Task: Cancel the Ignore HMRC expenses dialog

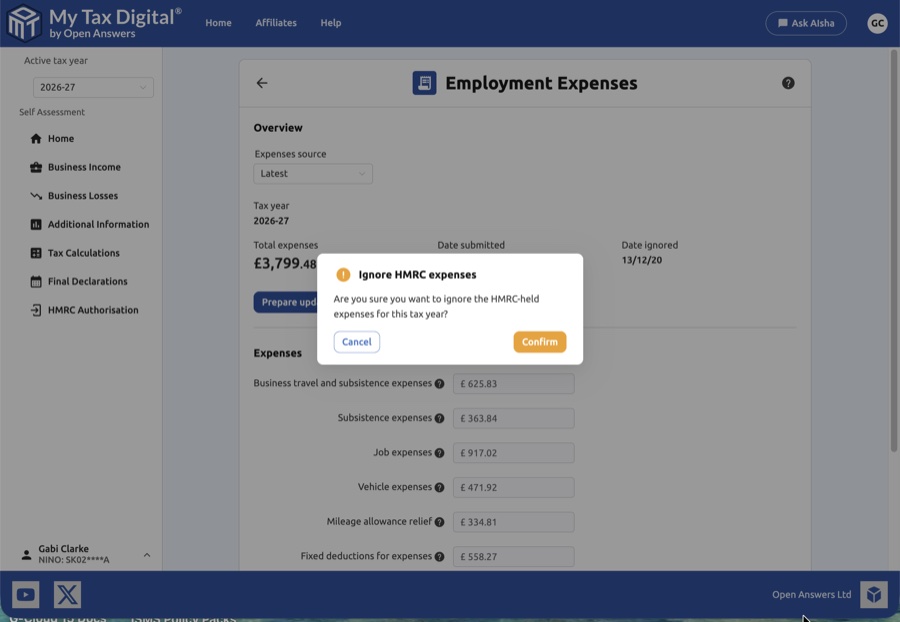Action: point(356,342)
